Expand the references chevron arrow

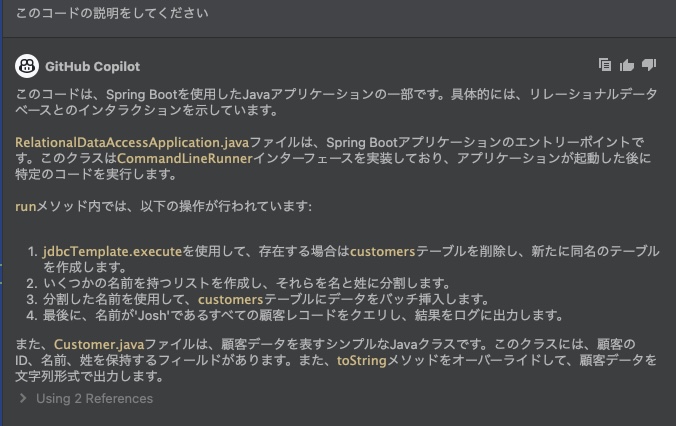23,398
